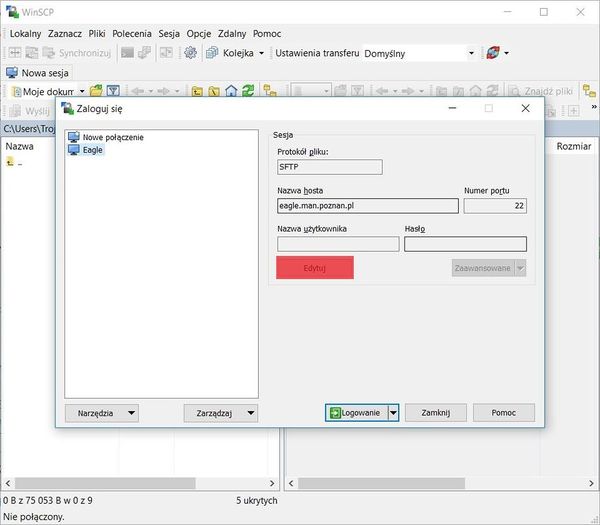600x525 pixels.
Task: Click the red Edytuj button
Action: pyautogui.click(x=315, y=267)
